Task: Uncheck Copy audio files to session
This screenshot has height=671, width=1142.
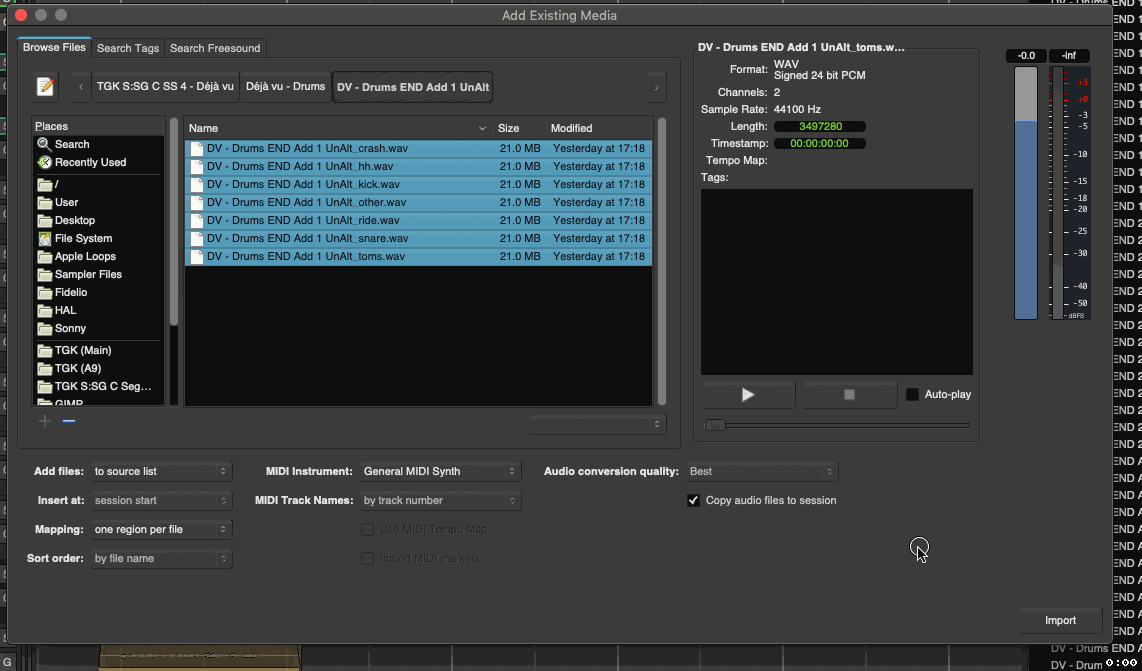Action: click(x=693, y=500)
